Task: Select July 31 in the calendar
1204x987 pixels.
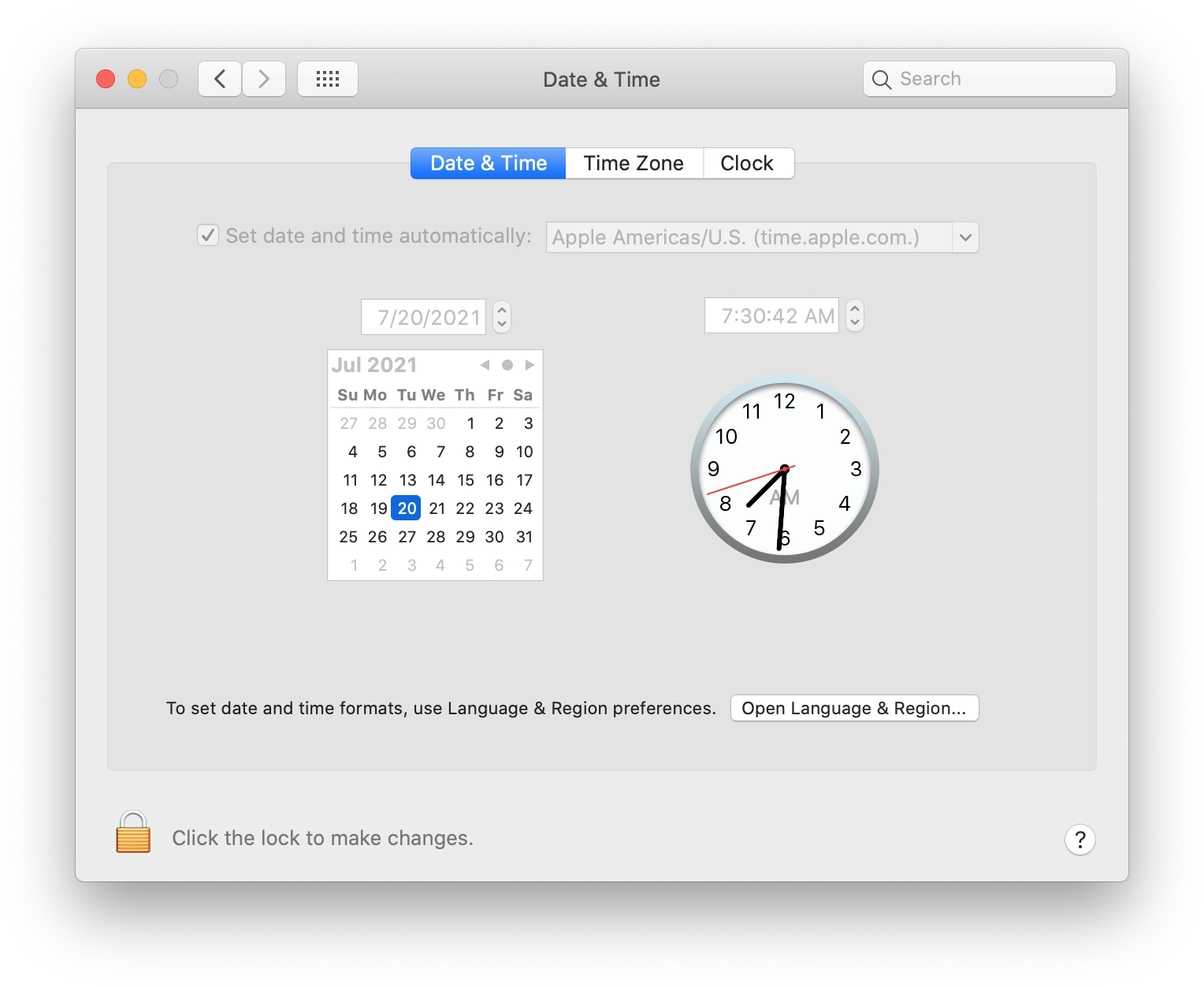Action: point(525,537)
